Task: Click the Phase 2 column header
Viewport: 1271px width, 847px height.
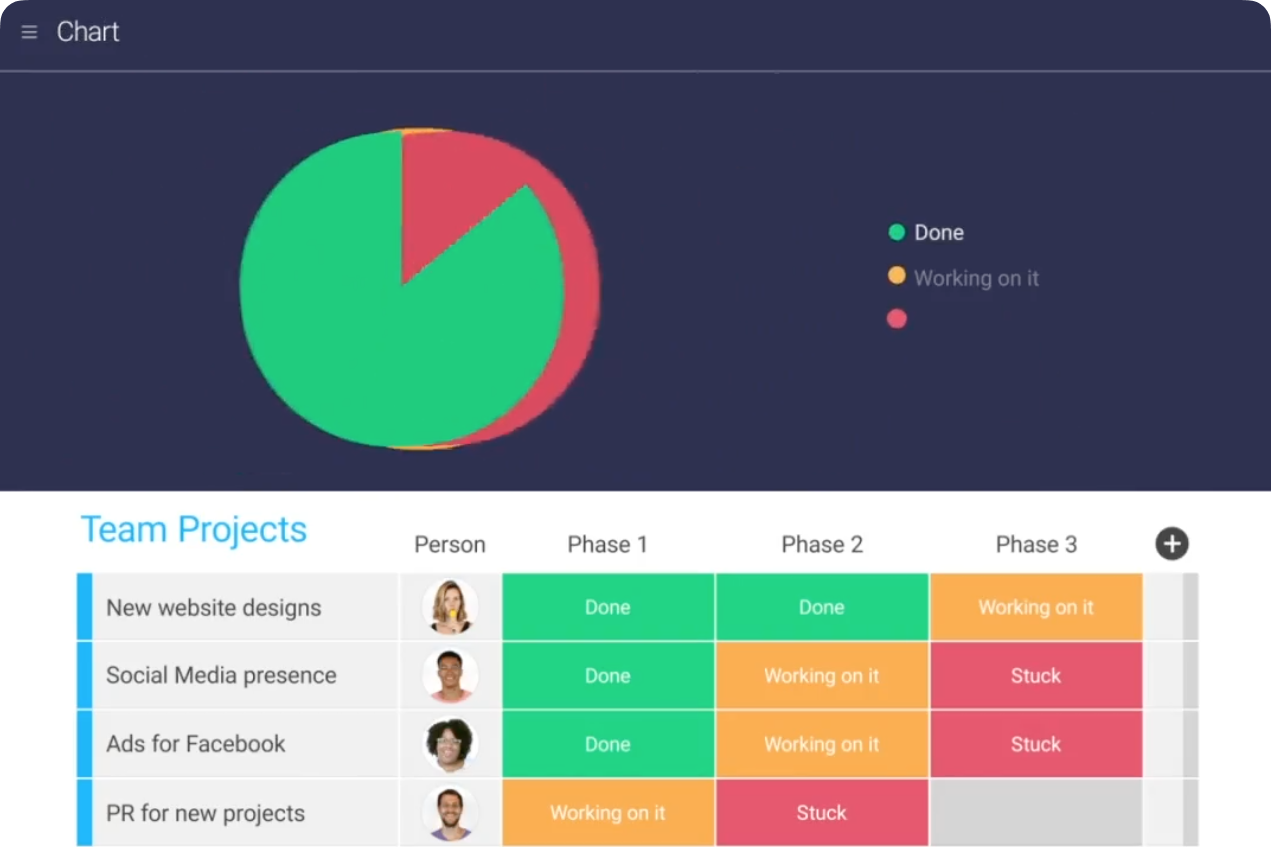Action: coord(821,544)
